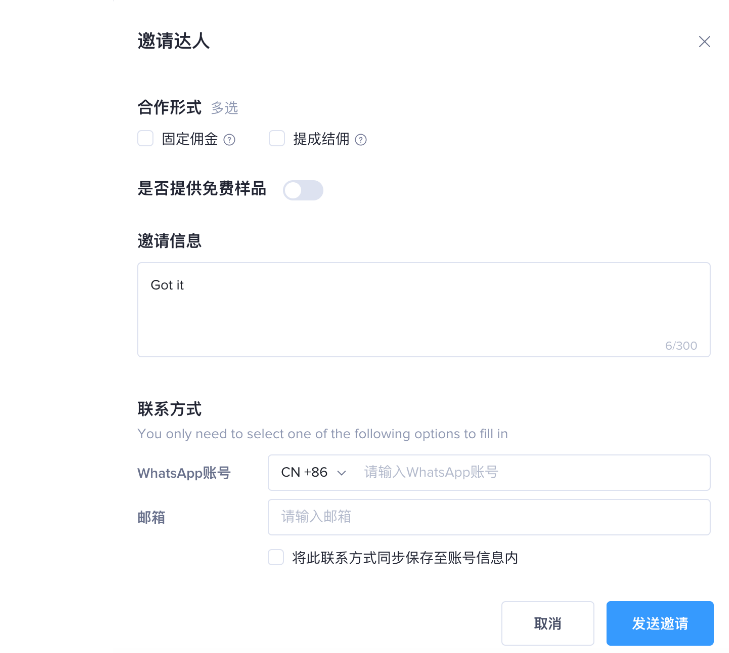The height and width of the screenshot is (653, 729).
Task: Click the 固定佣金 label text
Action: (x=190, y=139)
